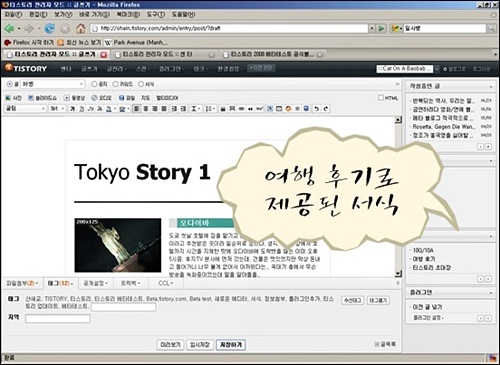Insert a photo with the 사진 icon

pos(13,98)
